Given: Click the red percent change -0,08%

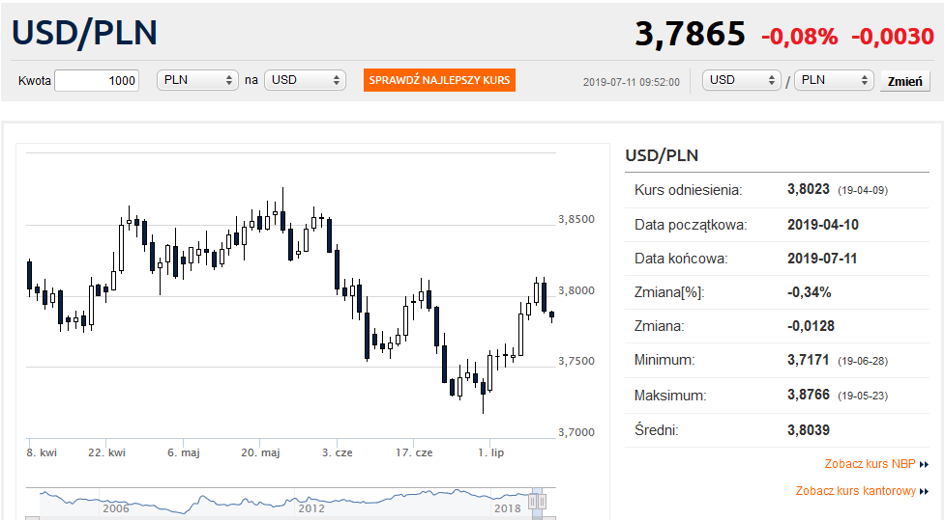Looking at the screenshot, I should (x=799, y=37).
